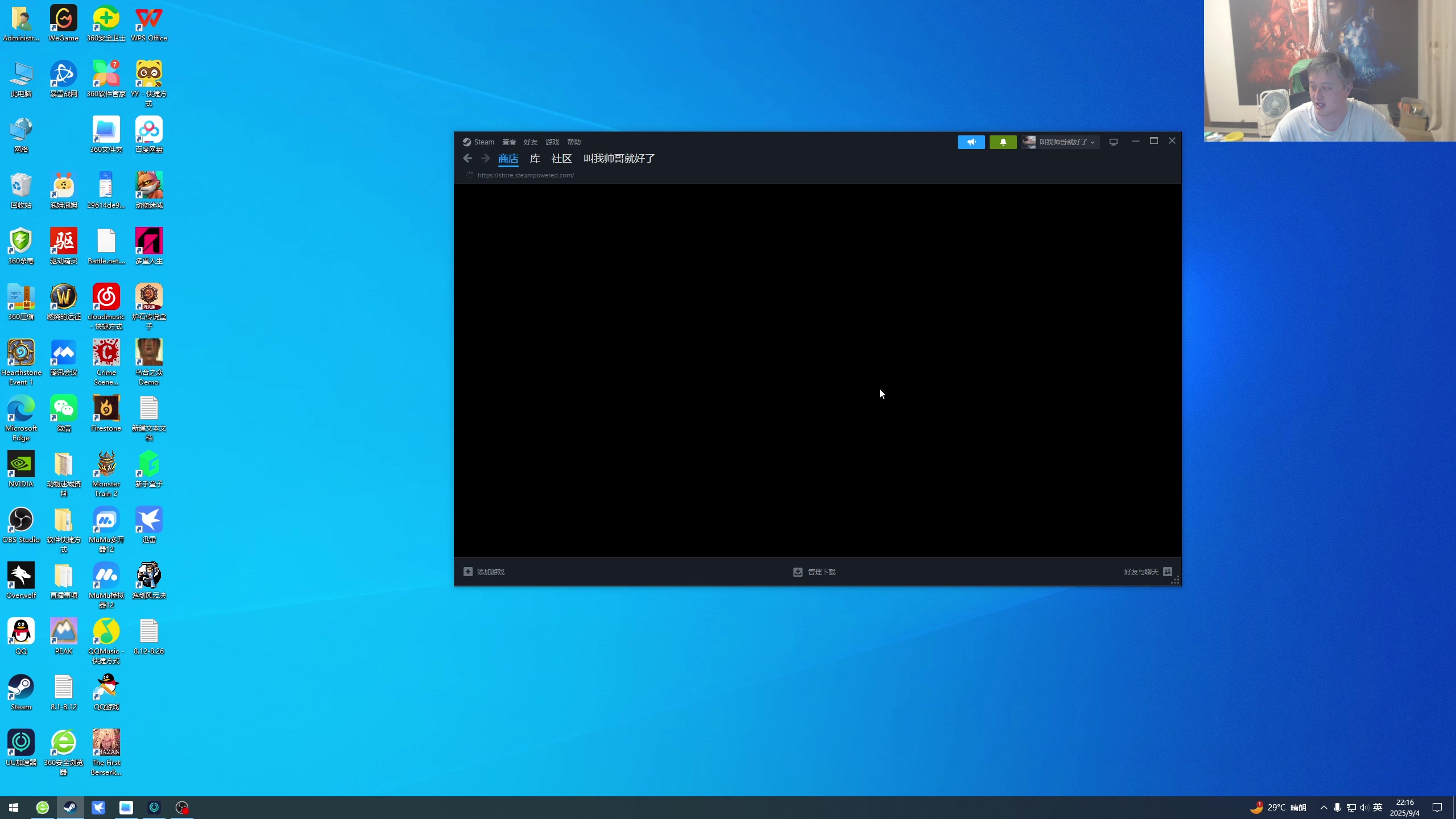Open the 查看 view menu
Viewport: 1456px width, 819px height.
tap(509, 142)
